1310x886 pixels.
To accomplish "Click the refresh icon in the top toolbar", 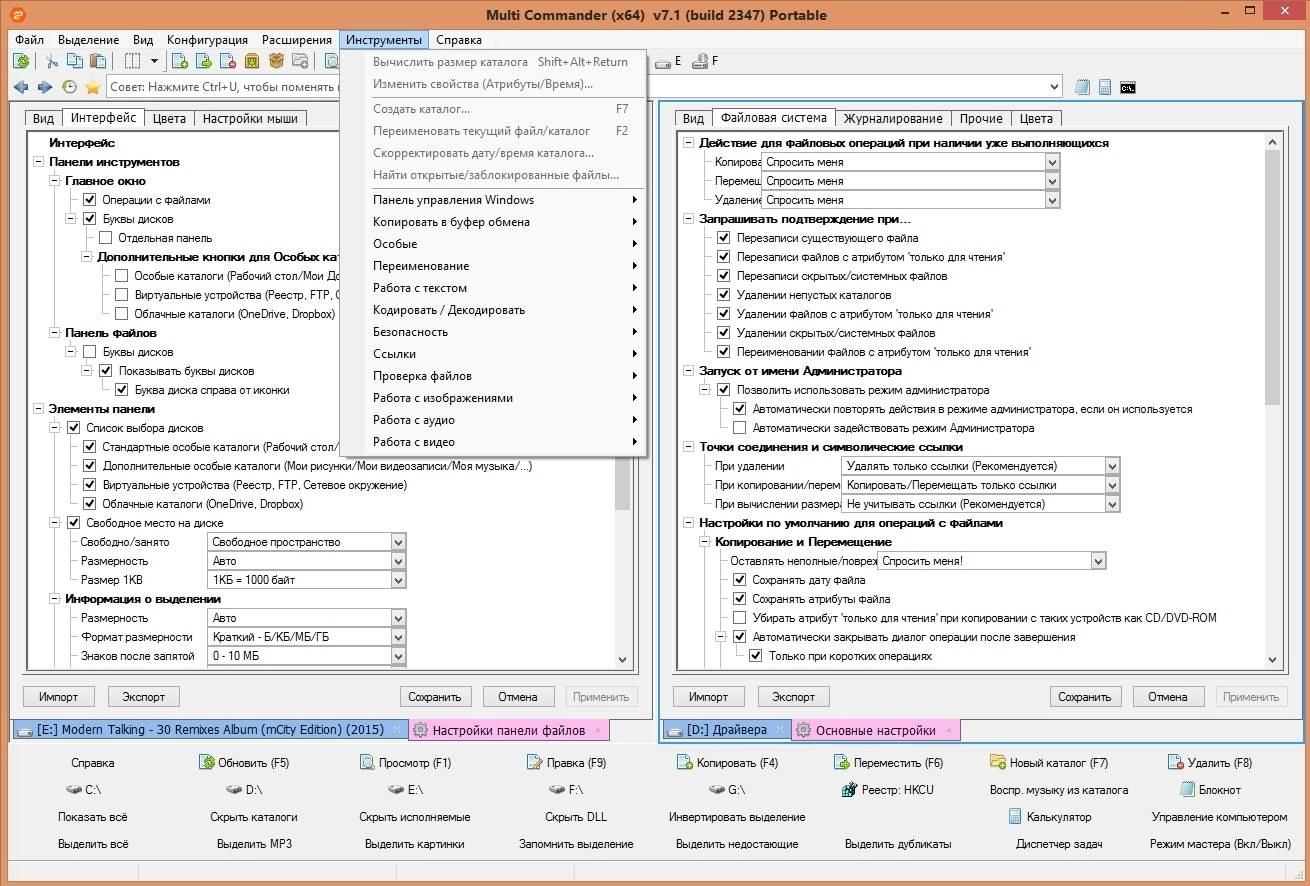I will pos(21,61).
